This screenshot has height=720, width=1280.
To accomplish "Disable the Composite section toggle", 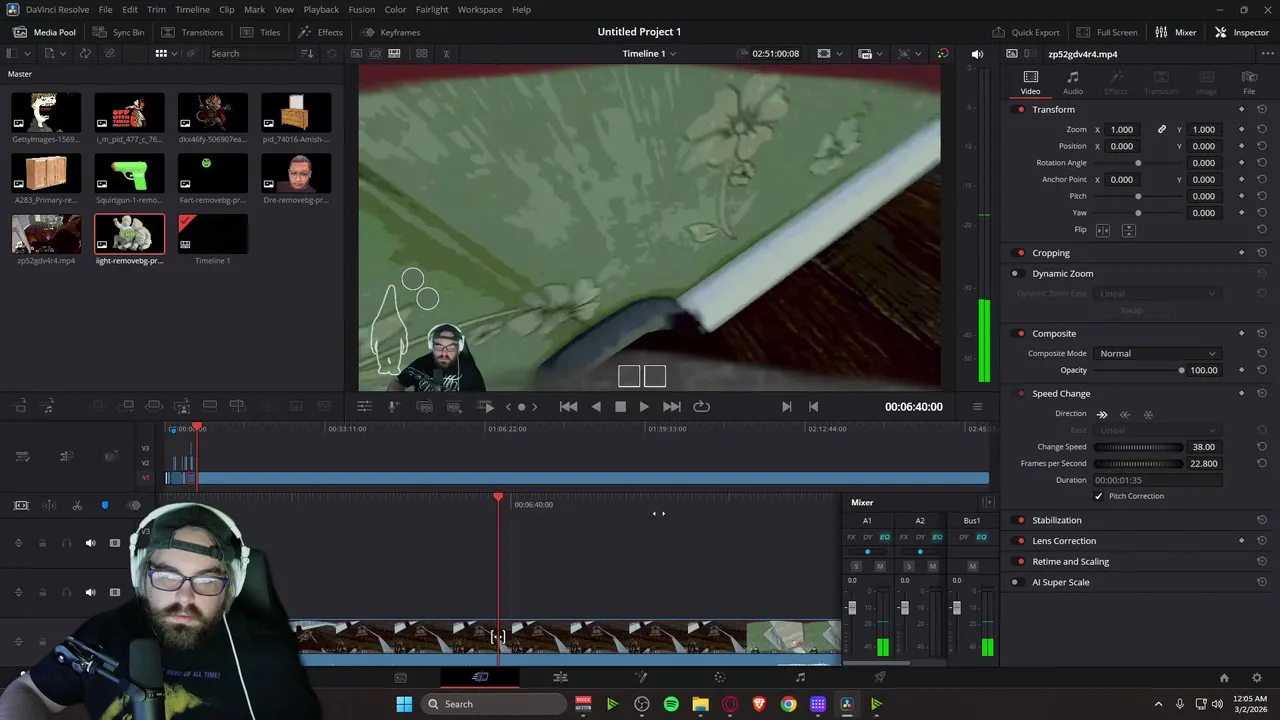I will [x=1020, y=333].
